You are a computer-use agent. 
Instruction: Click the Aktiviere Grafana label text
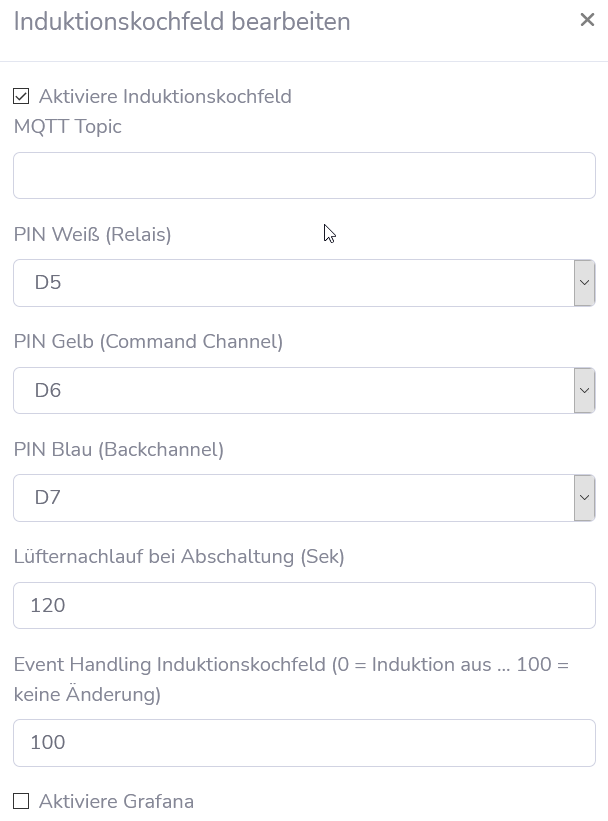116,802
